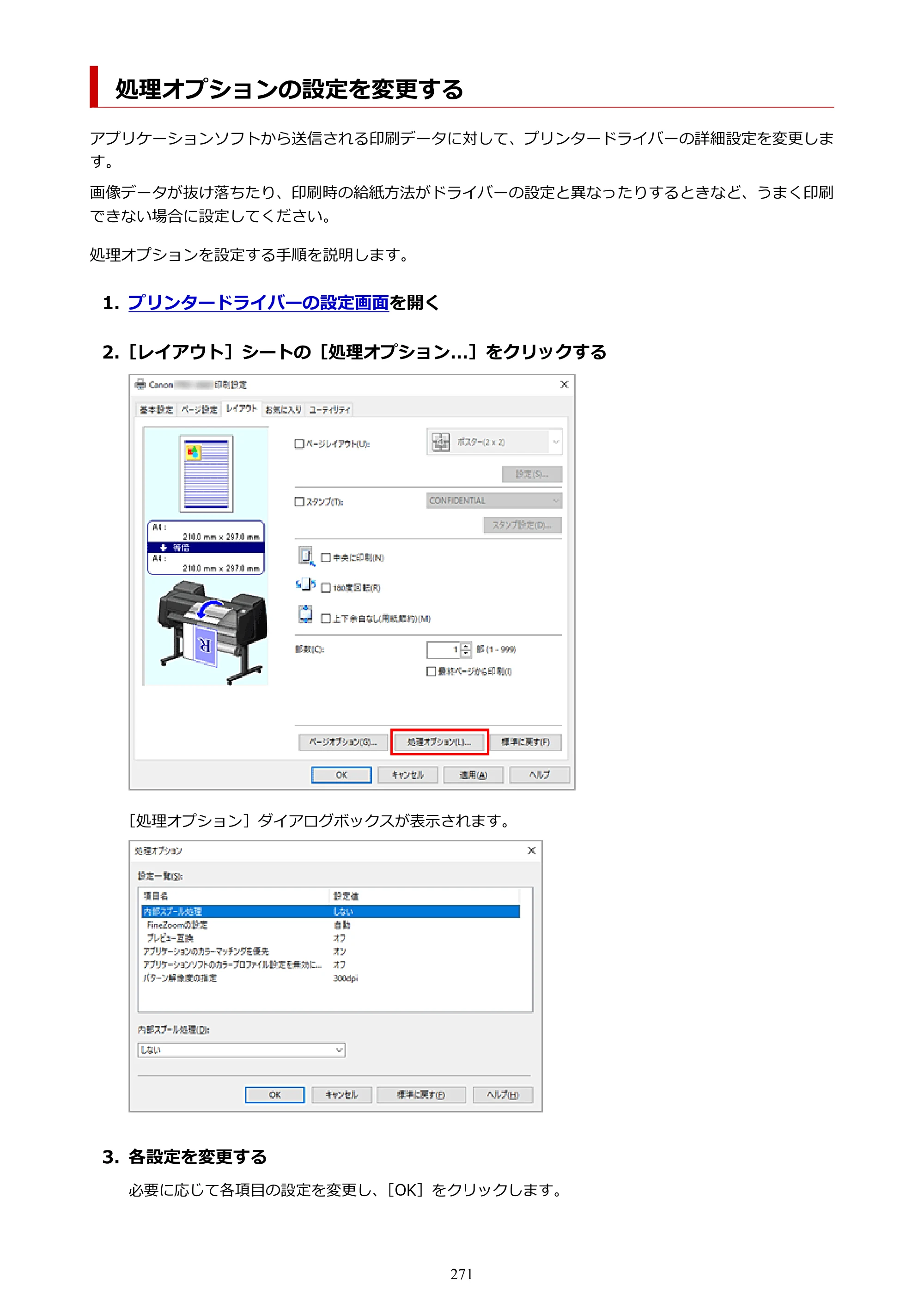Click OK in the print settings dialog
The width and height of the screenshot is (924, 1307).
(341, 775)
